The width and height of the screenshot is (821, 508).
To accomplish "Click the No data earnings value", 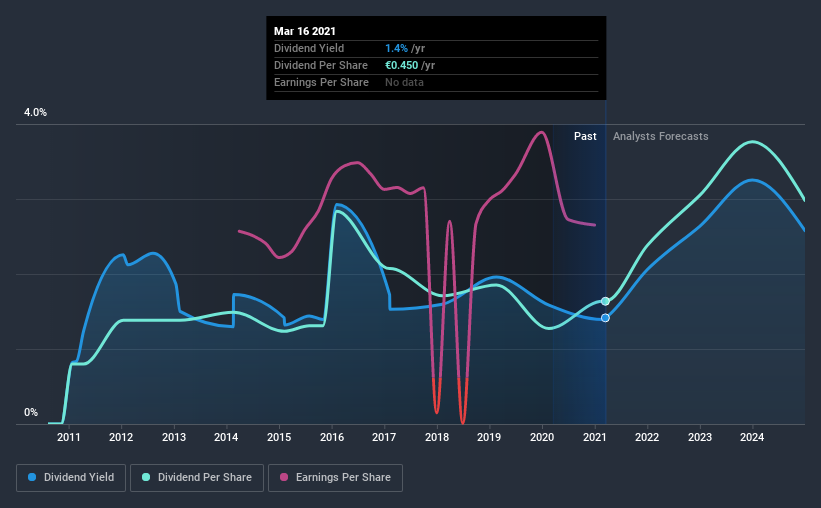I will point(404,82).
